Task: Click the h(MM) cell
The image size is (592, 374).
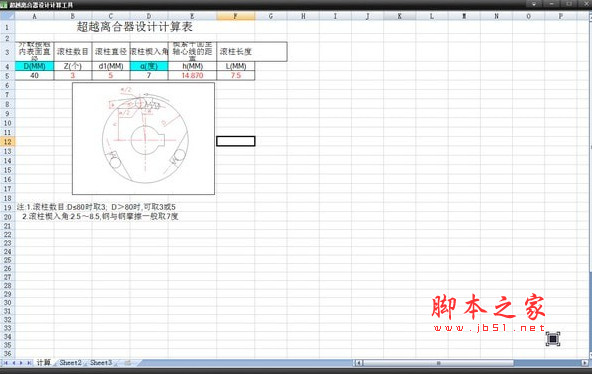Action: click(192, 66)
